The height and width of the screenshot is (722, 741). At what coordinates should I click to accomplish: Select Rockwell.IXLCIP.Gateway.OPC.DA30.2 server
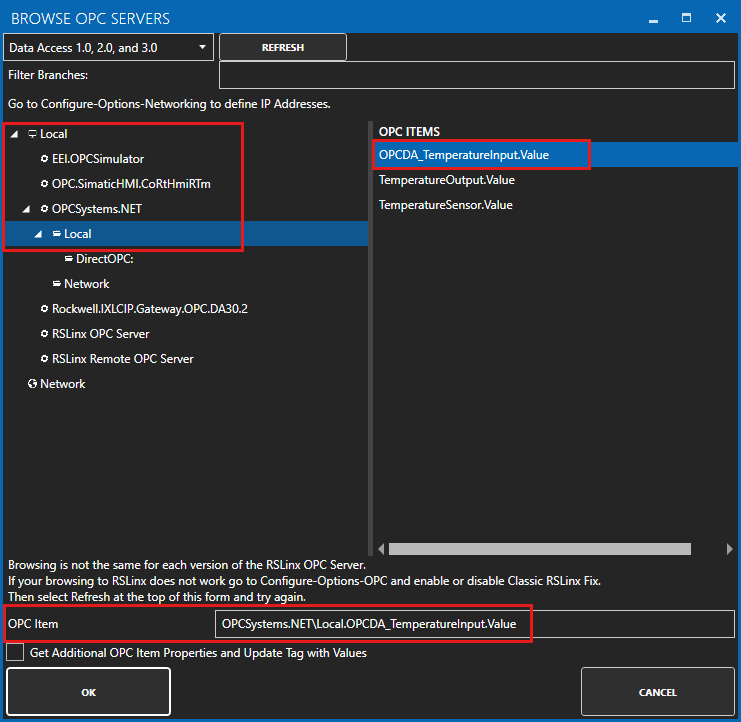coord(150,309)
